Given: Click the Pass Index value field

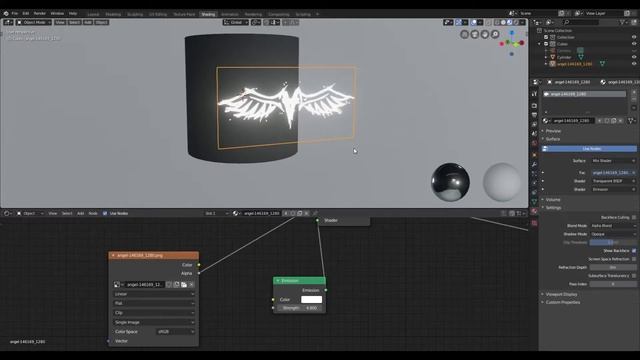Looking at the screenshot, I should click(613, 284).
